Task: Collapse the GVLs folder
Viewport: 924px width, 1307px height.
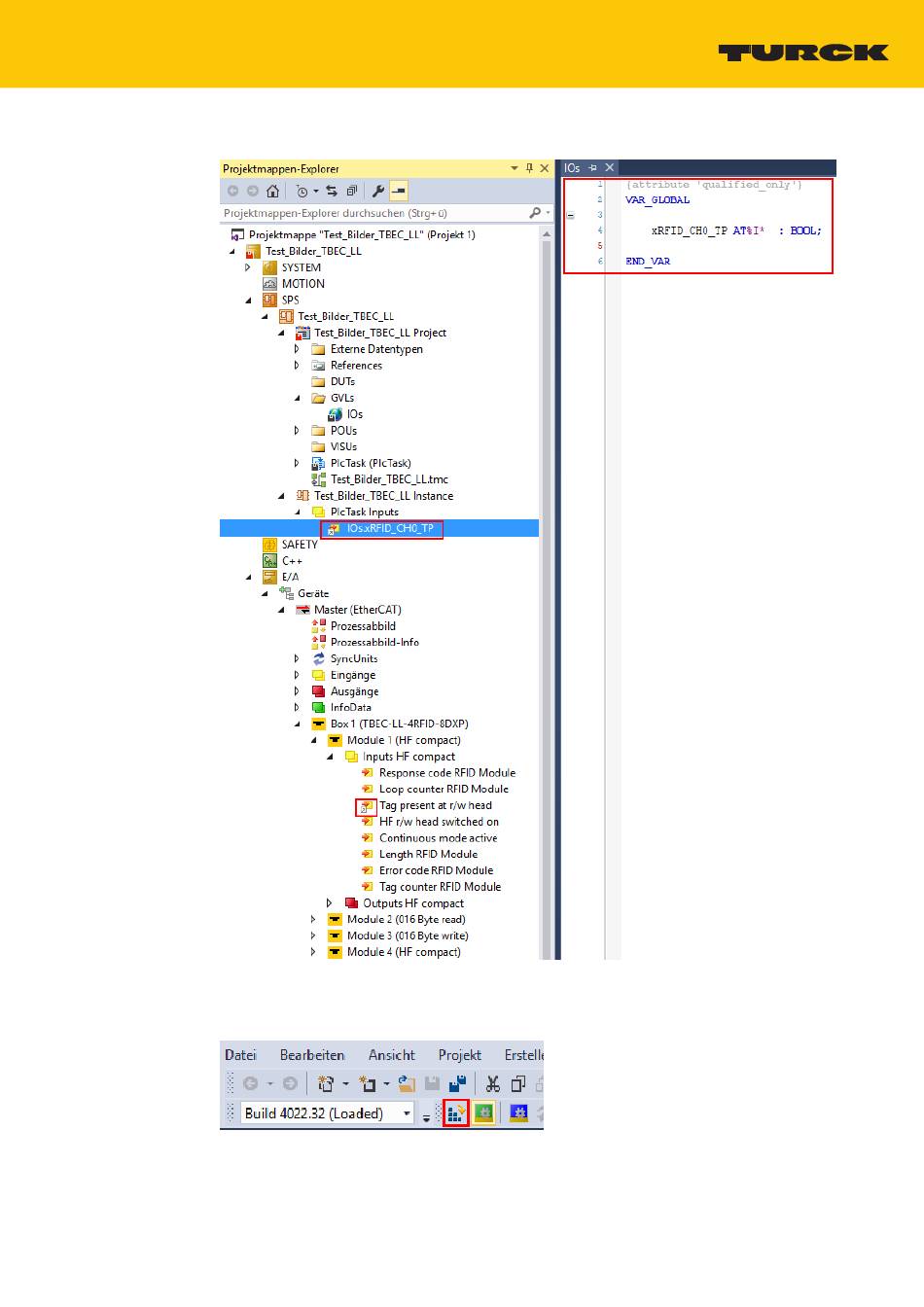Action: [x=297, y=398]
